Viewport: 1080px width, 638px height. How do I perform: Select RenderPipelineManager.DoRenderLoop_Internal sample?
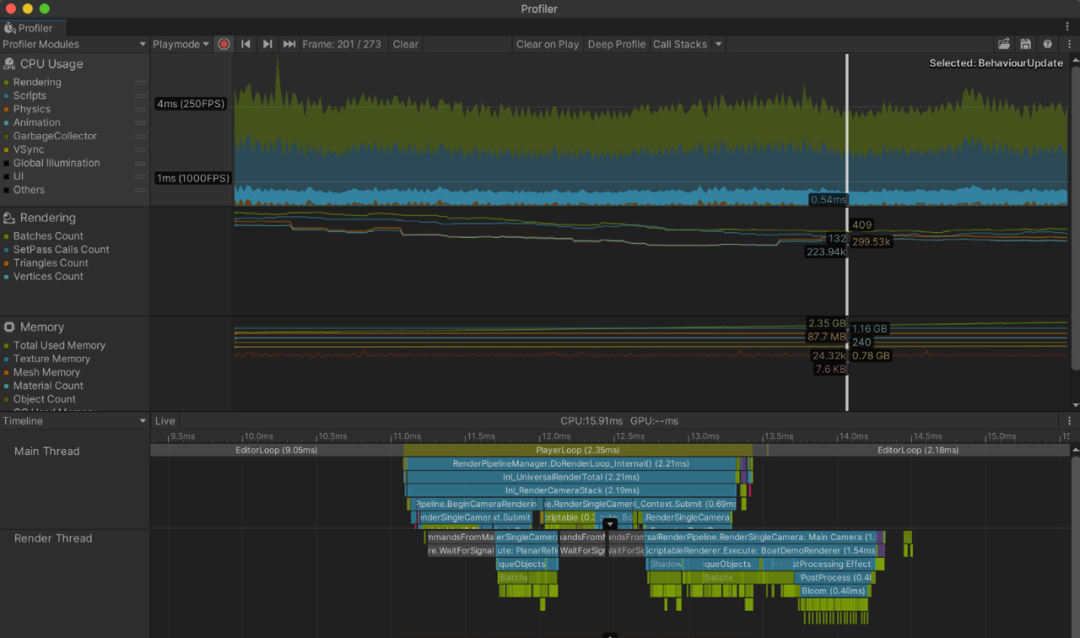(x=570, y=464)
